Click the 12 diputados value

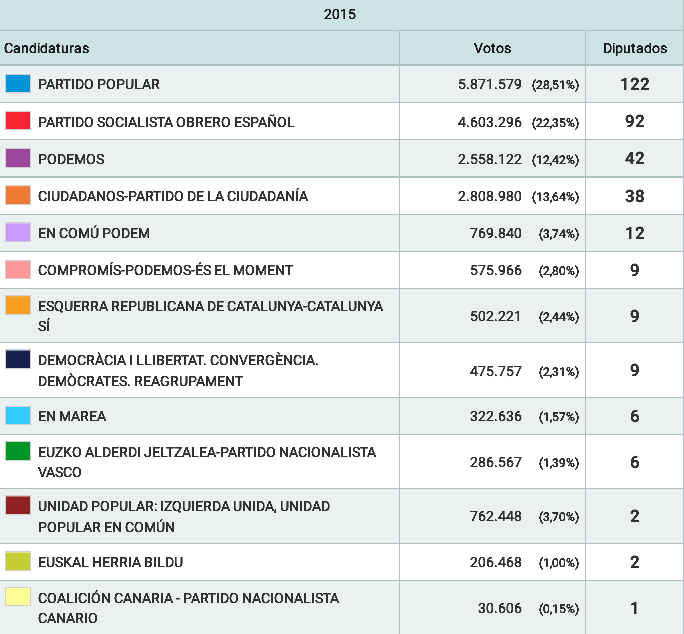click(x=635, y=233)
